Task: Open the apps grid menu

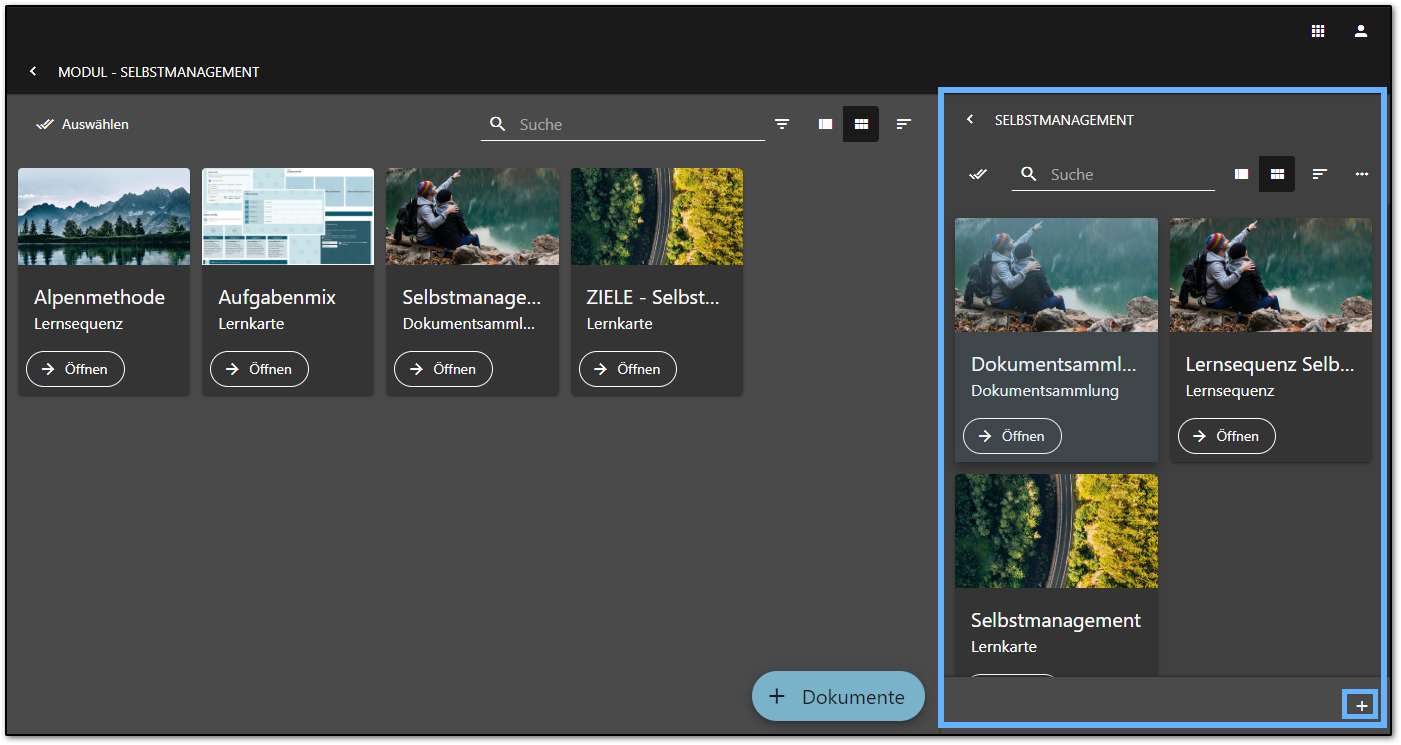Action: (x=1318, y=31)
